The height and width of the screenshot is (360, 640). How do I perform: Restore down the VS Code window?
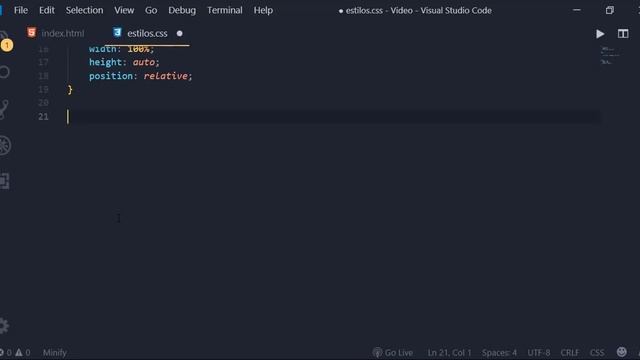click(x=610, y=10)
